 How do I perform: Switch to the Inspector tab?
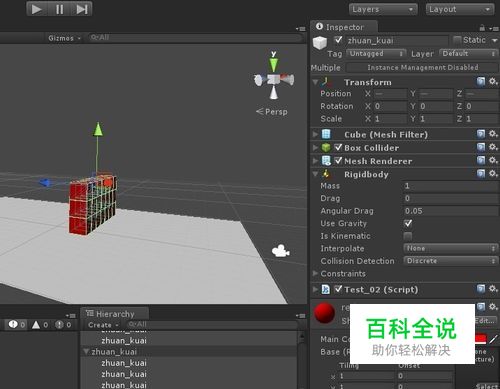click(x=344, y=27)
